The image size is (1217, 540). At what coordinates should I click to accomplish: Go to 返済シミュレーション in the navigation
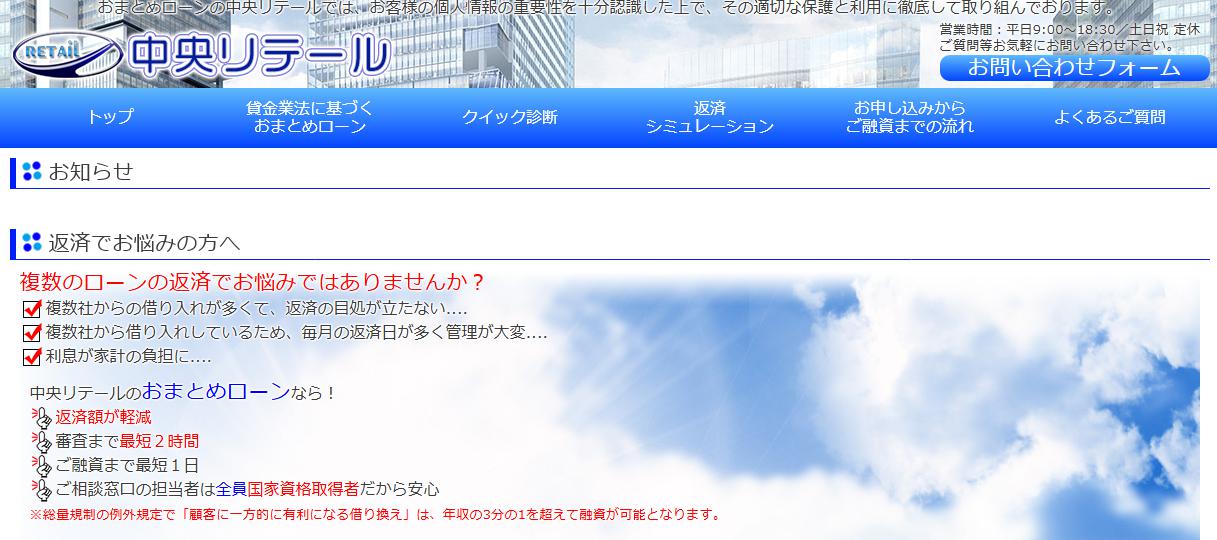click(x=709, y=117)
